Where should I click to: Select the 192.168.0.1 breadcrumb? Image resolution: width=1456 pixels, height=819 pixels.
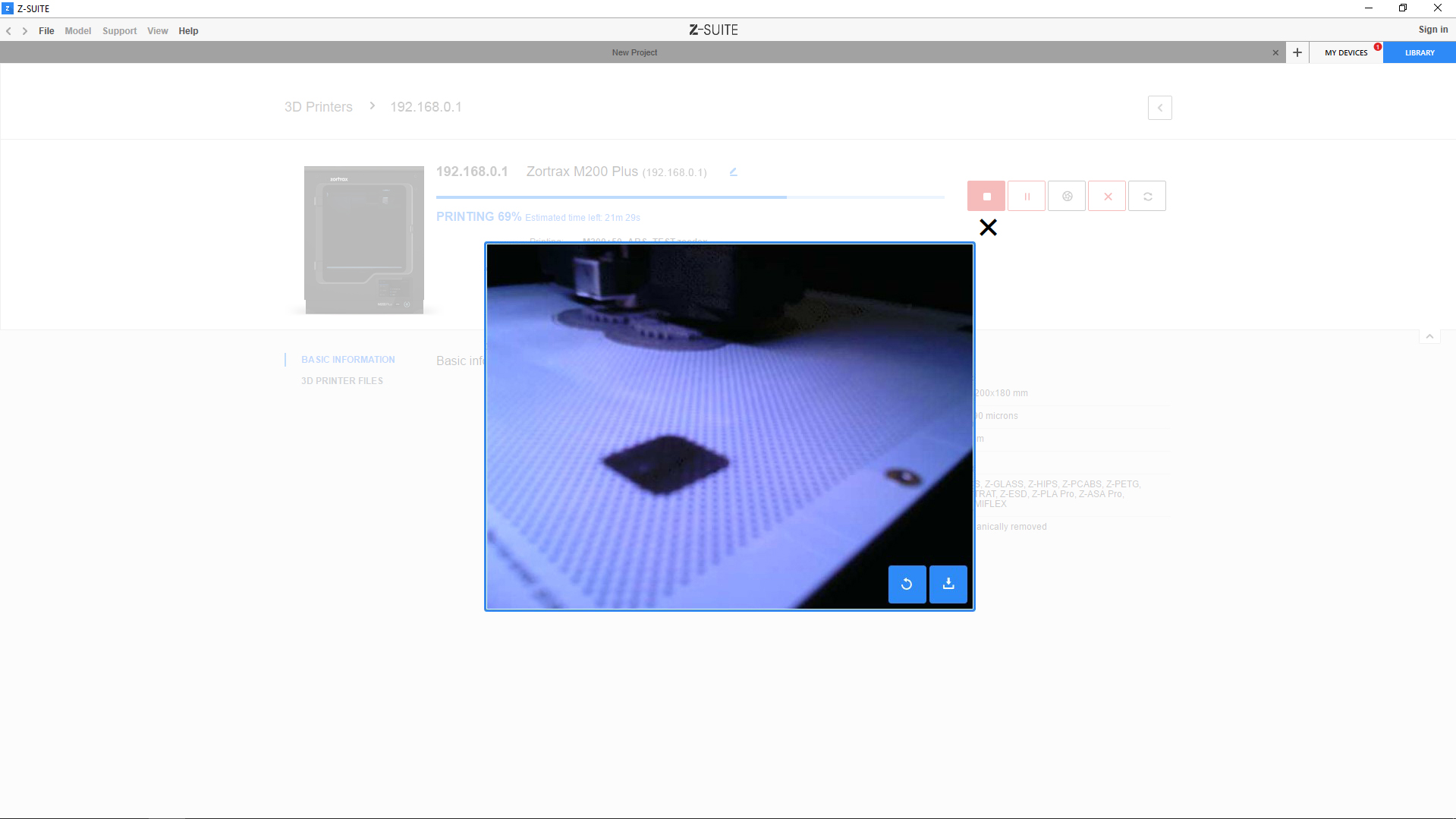426,107
